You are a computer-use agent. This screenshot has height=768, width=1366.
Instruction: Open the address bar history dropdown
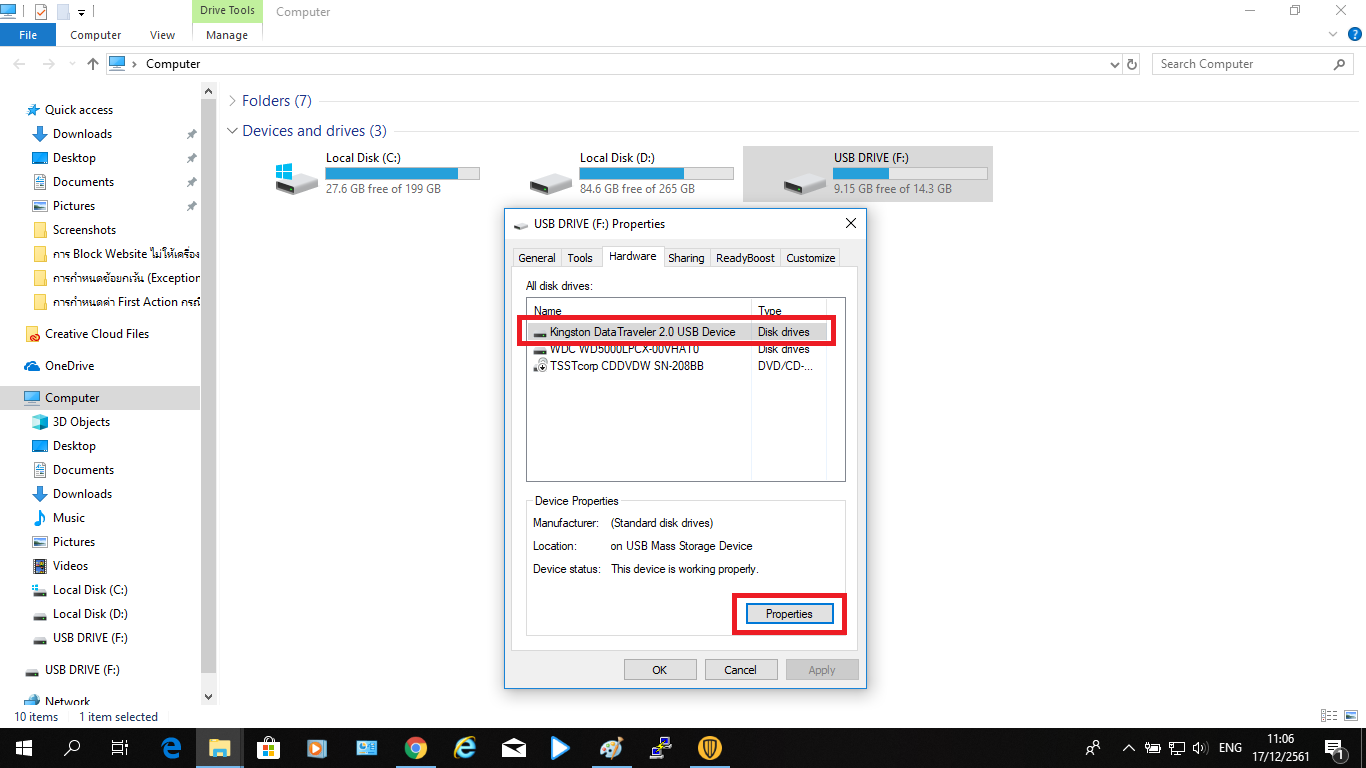pos(1115,64)
